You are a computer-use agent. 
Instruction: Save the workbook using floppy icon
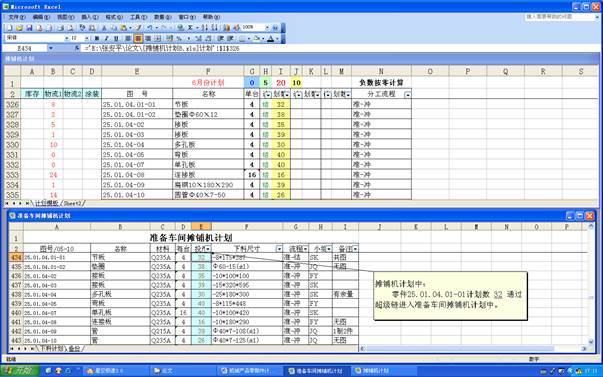click(29, 28)
